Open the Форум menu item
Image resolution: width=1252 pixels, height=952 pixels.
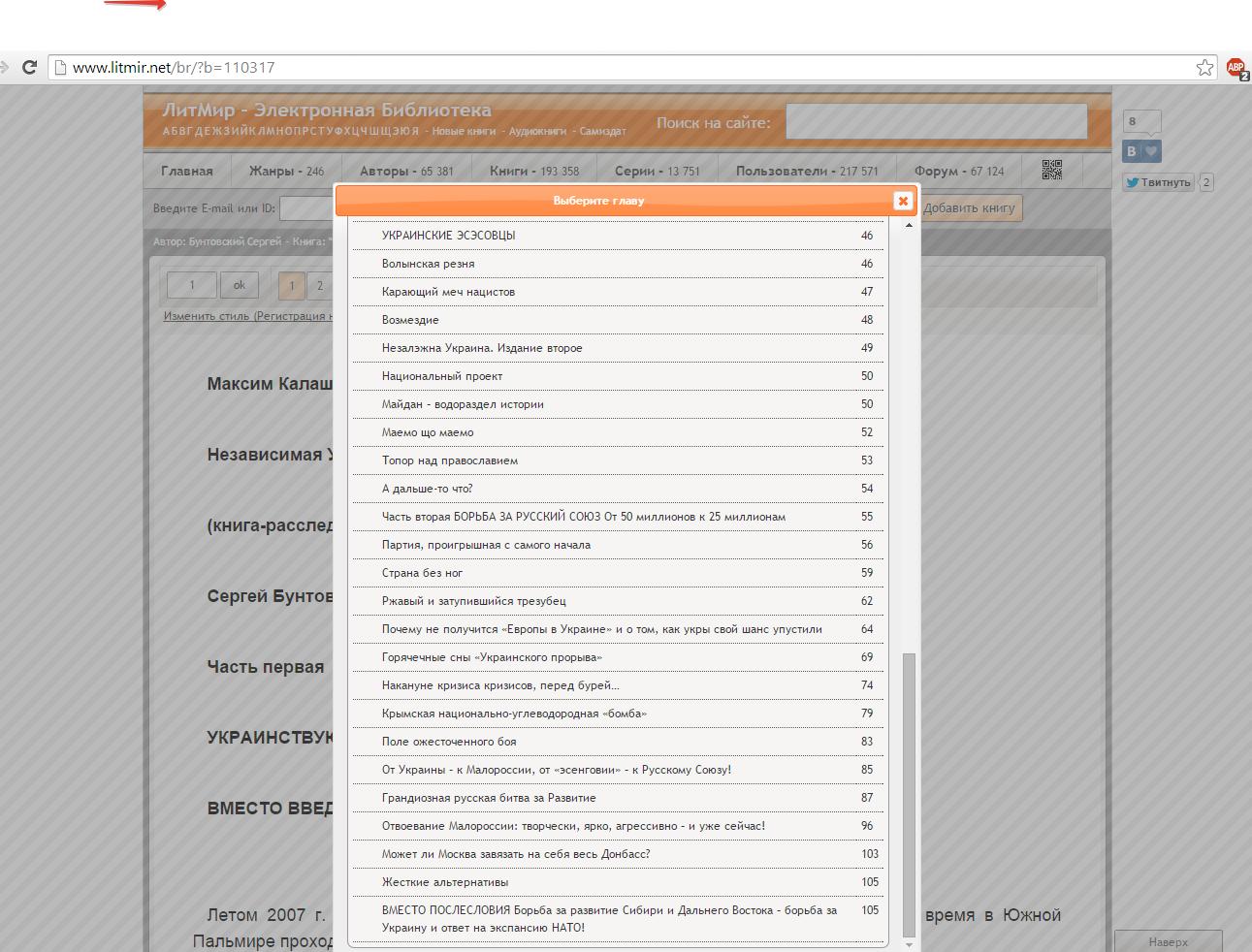pos(959,171)
